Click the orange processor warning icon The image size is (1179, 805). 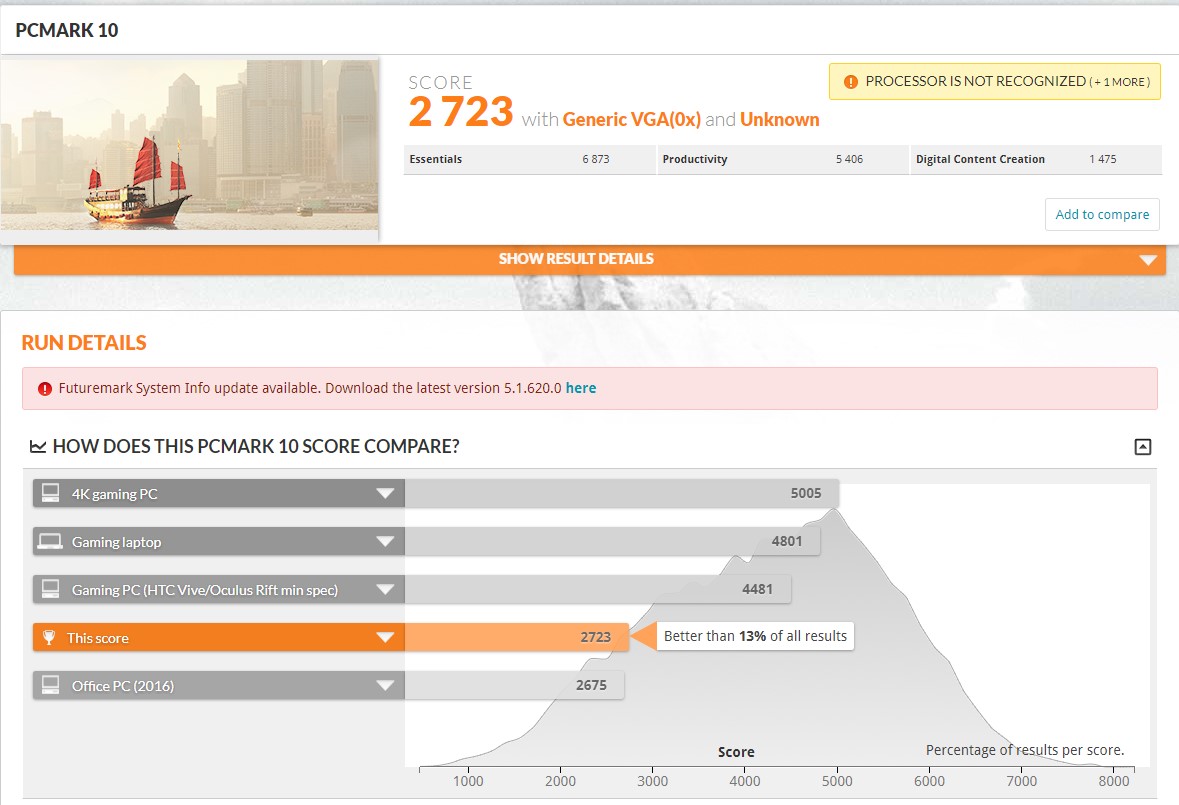(850, 82)
